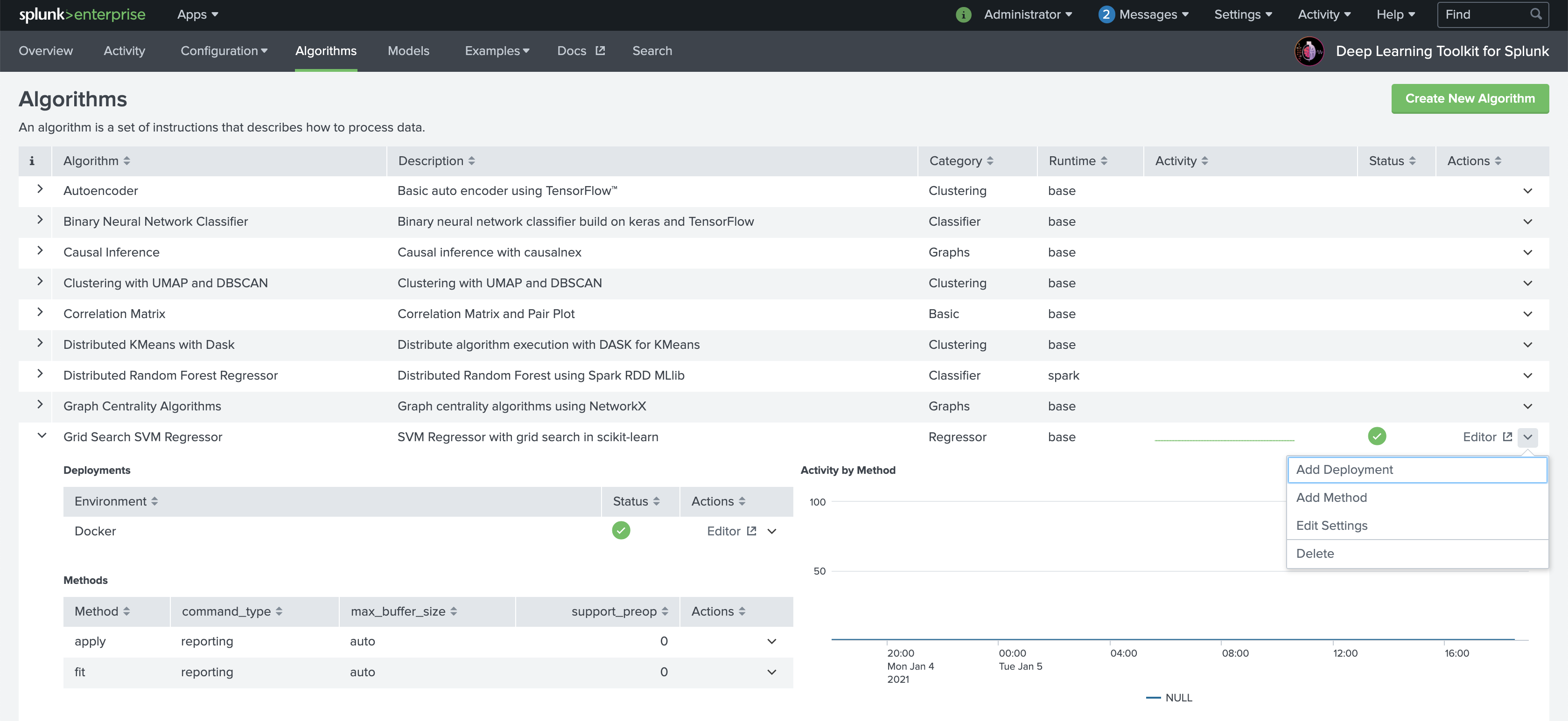Open actions dropdown for apply method
Image resolution: width=1568 pixels, height=721 pixels.
[x=771, y=641]
